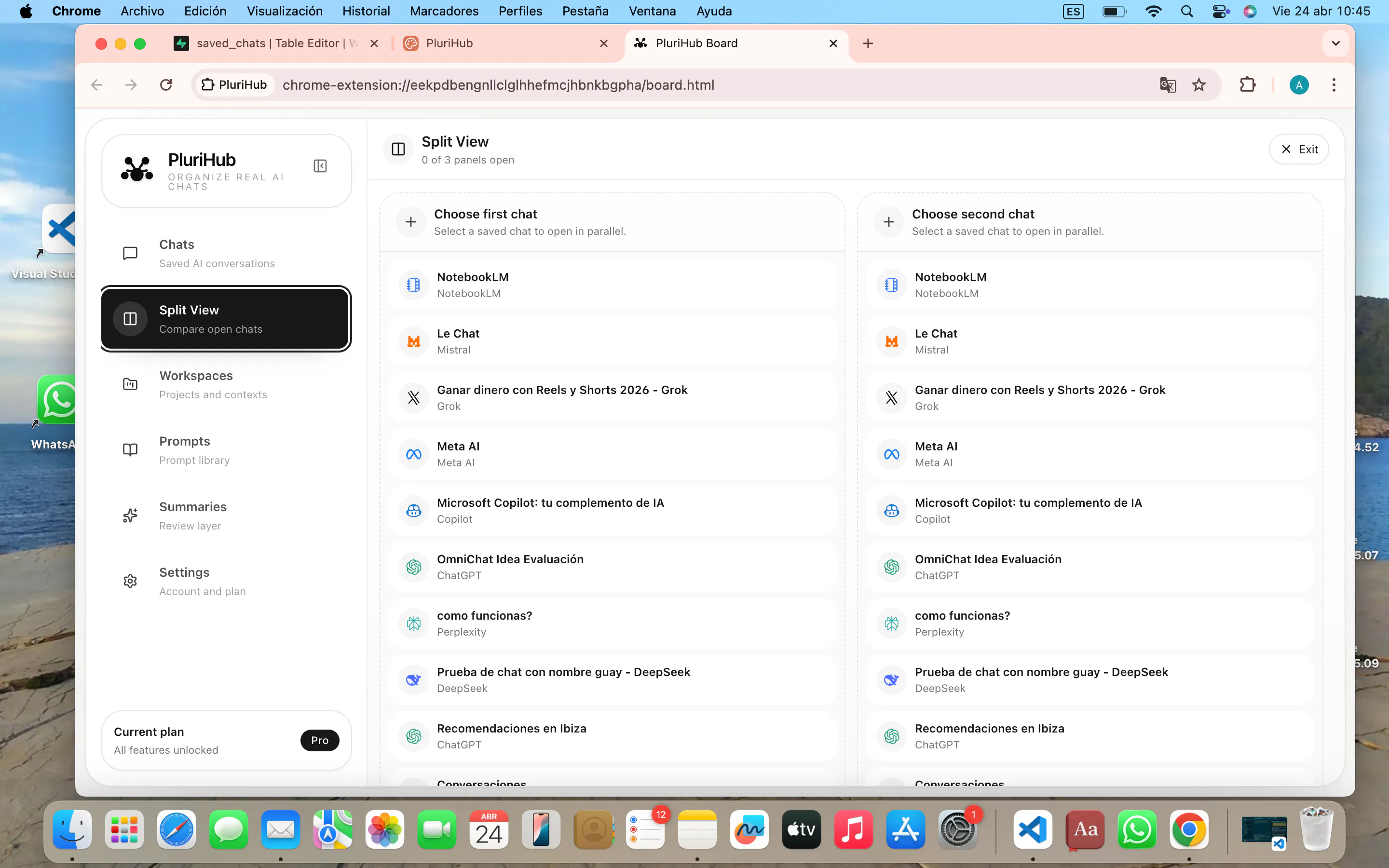Exit Split View
This screenshot has height=868, width=1389.
(1299, 149)
